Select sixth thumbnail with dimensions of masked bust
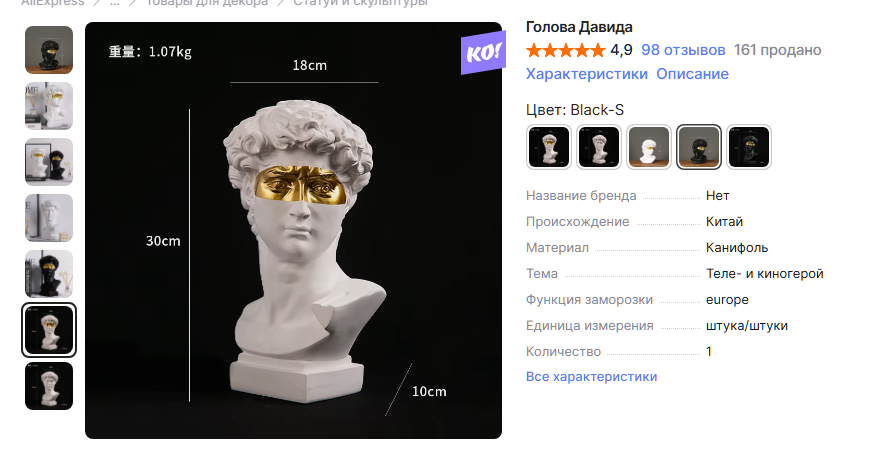 (49, 330)
